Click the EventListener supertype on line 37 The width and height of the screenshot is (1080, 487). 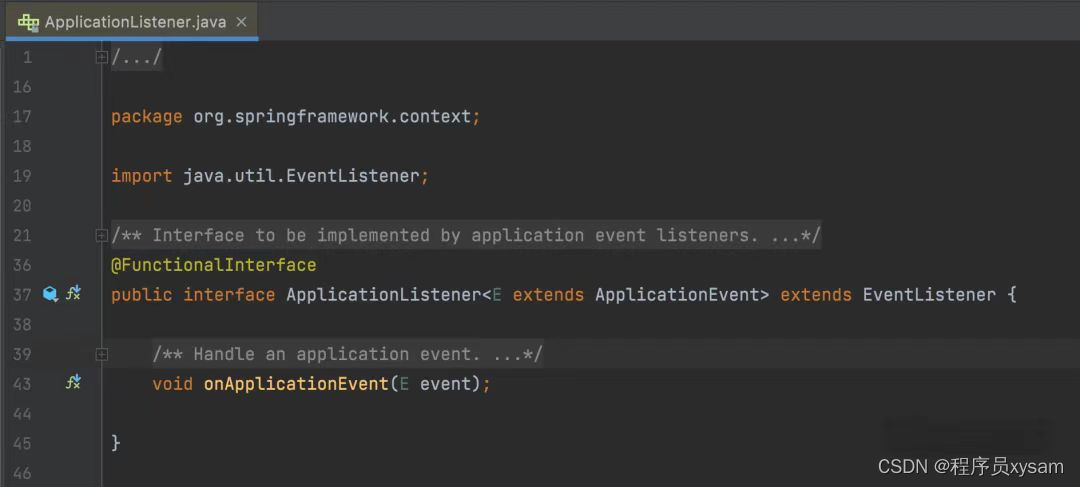[929, 295]
